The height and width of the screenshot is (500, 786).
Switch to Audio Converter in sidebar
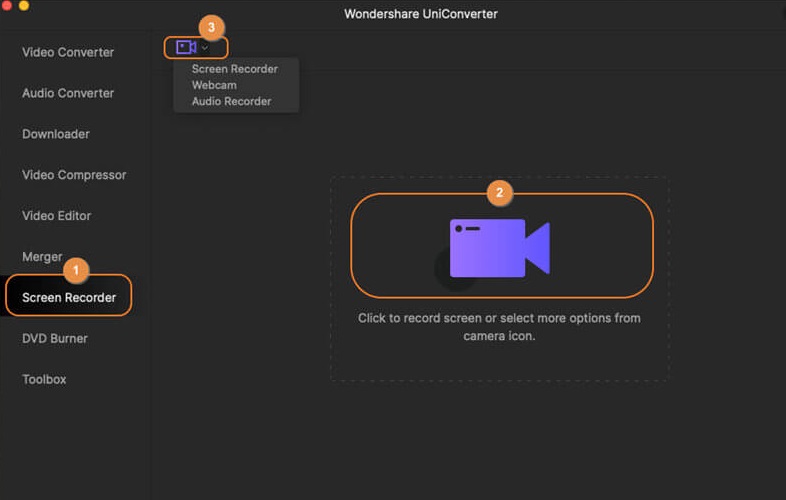pos(68,93)
